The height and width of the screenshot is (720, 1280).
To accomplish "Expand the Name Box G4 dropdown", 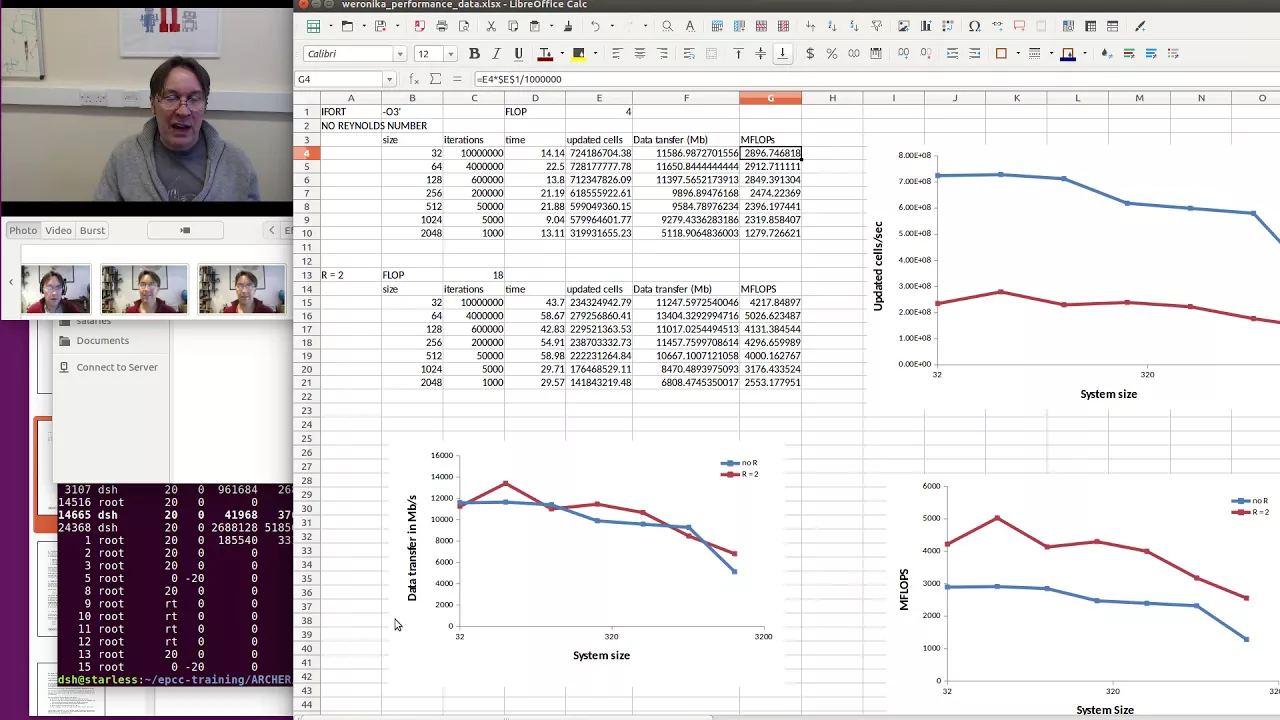I will click(389, 79).
